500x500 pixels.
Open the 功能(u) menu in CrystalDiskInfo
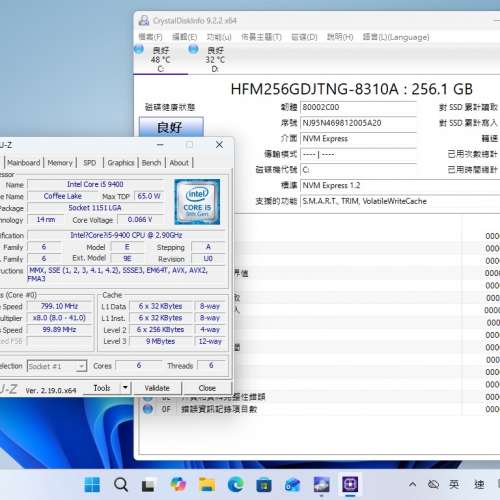219,37
